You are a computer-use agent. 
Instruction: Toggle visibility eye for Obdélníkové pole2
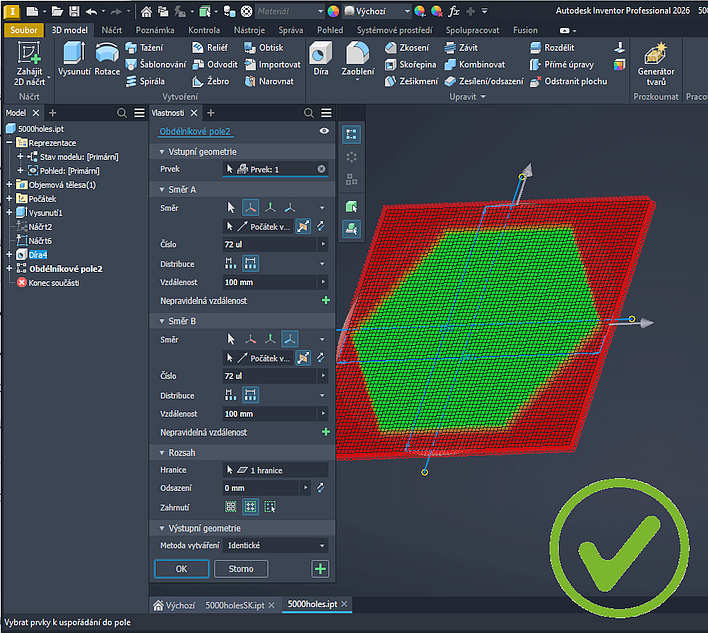click(x=323, y=131)
